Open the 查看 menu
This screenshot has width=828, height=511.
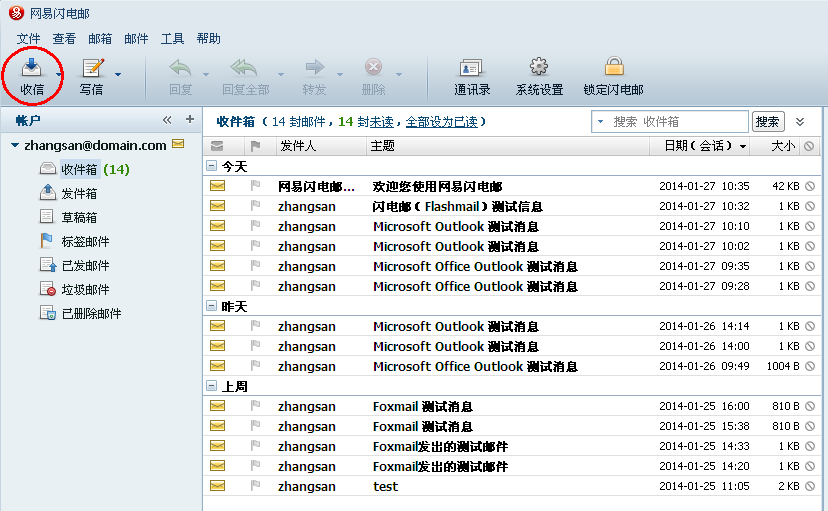pyautogui.click(x=64, y=39)
